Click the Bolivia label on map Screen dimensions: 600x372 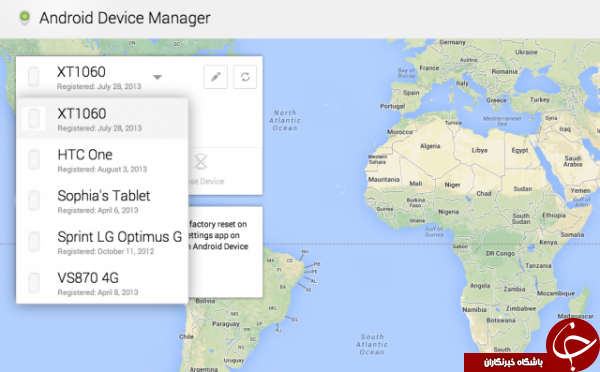(205, 301)
